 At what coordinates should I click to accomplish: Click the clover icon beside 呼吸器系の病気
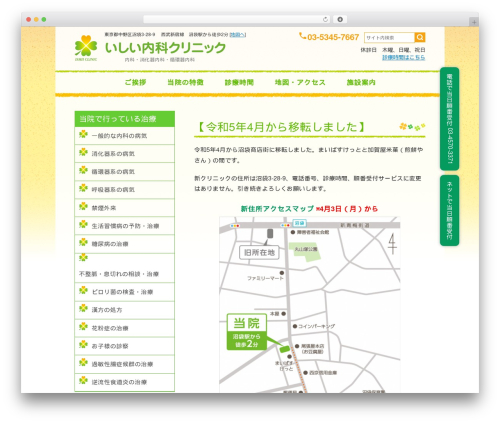click(83, 188)
